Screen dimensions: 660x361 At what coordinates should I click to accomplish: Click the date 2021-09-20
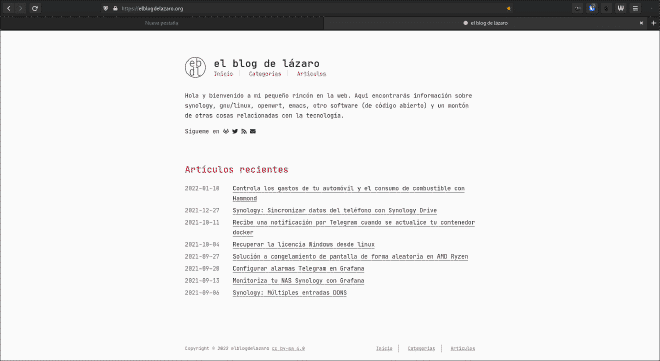202,268
